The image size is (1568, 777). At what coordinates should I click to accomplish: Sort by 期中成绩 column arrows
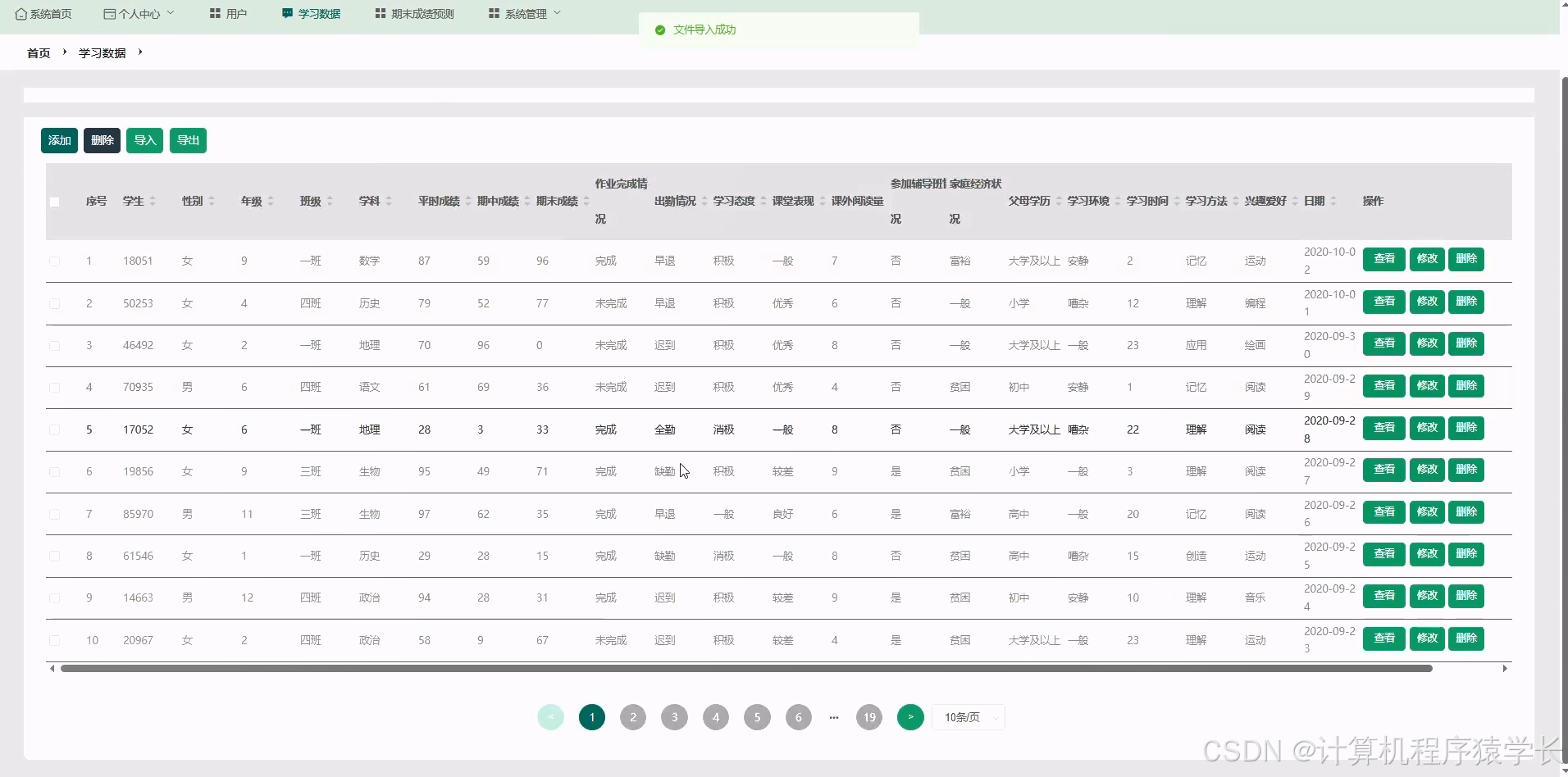[x=527, y=201]
